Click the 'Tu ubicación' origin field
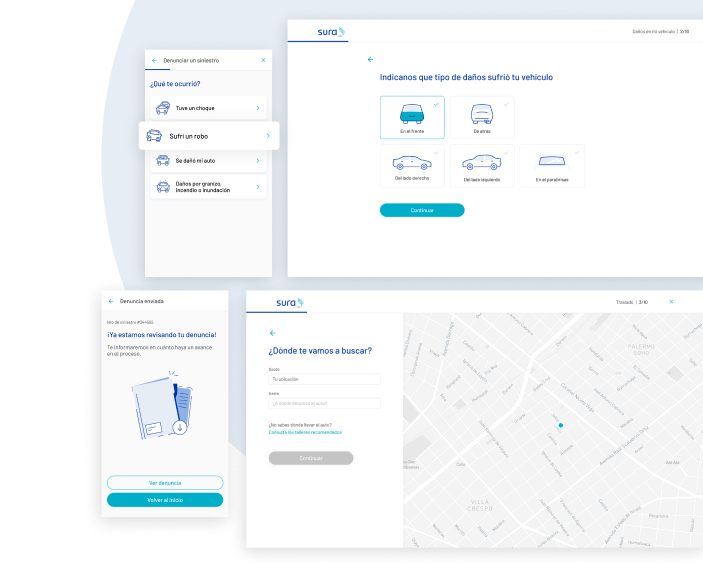Image resolution: width=703 pixels, height=566 pixels. (x=324, y=380)
